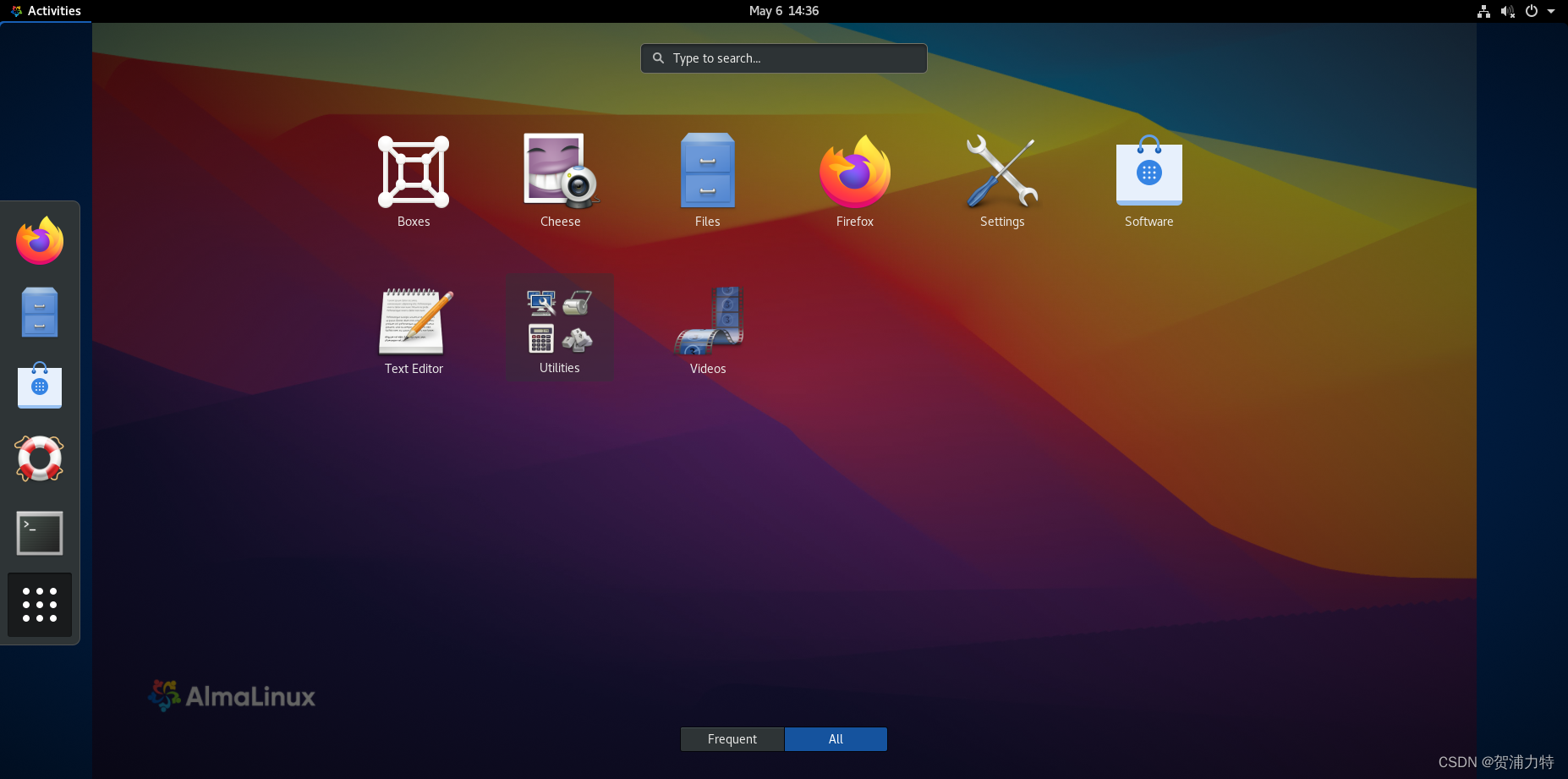Open the Settings application
The image size is (1568, 779).
pos(1002,171)
